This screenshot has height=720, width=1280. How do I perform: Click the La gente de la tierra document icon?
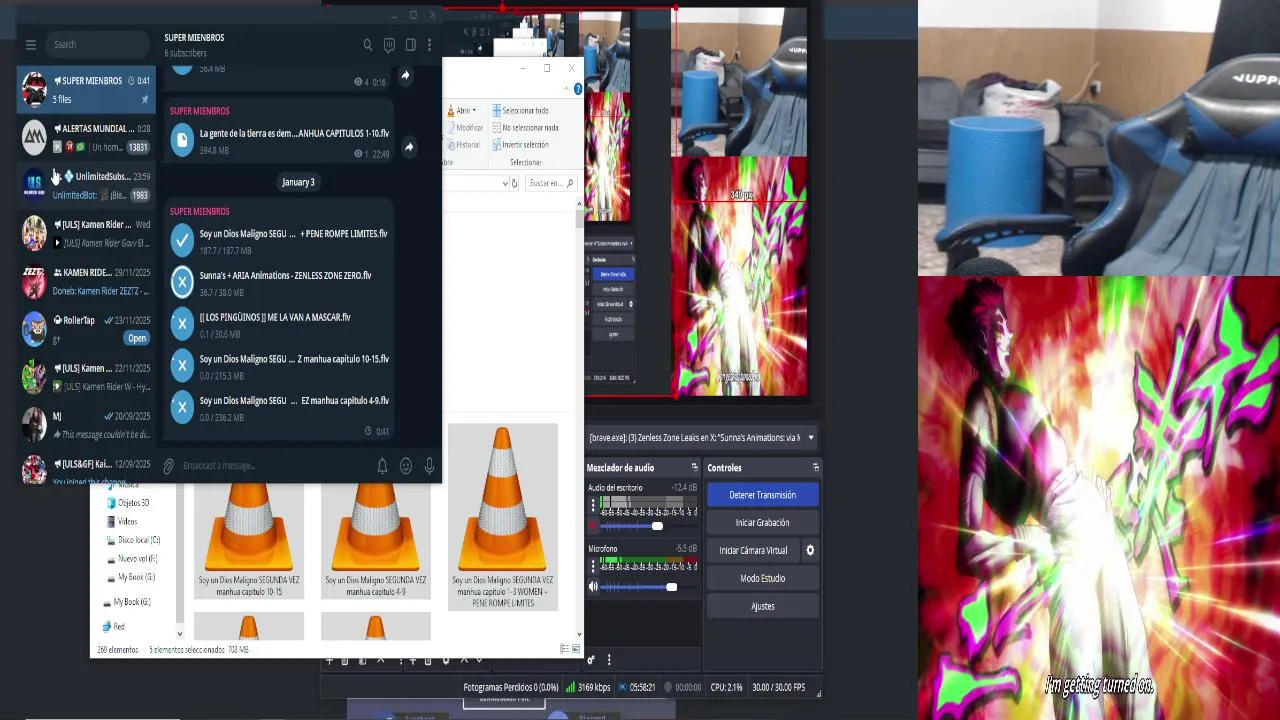[182, 141]
